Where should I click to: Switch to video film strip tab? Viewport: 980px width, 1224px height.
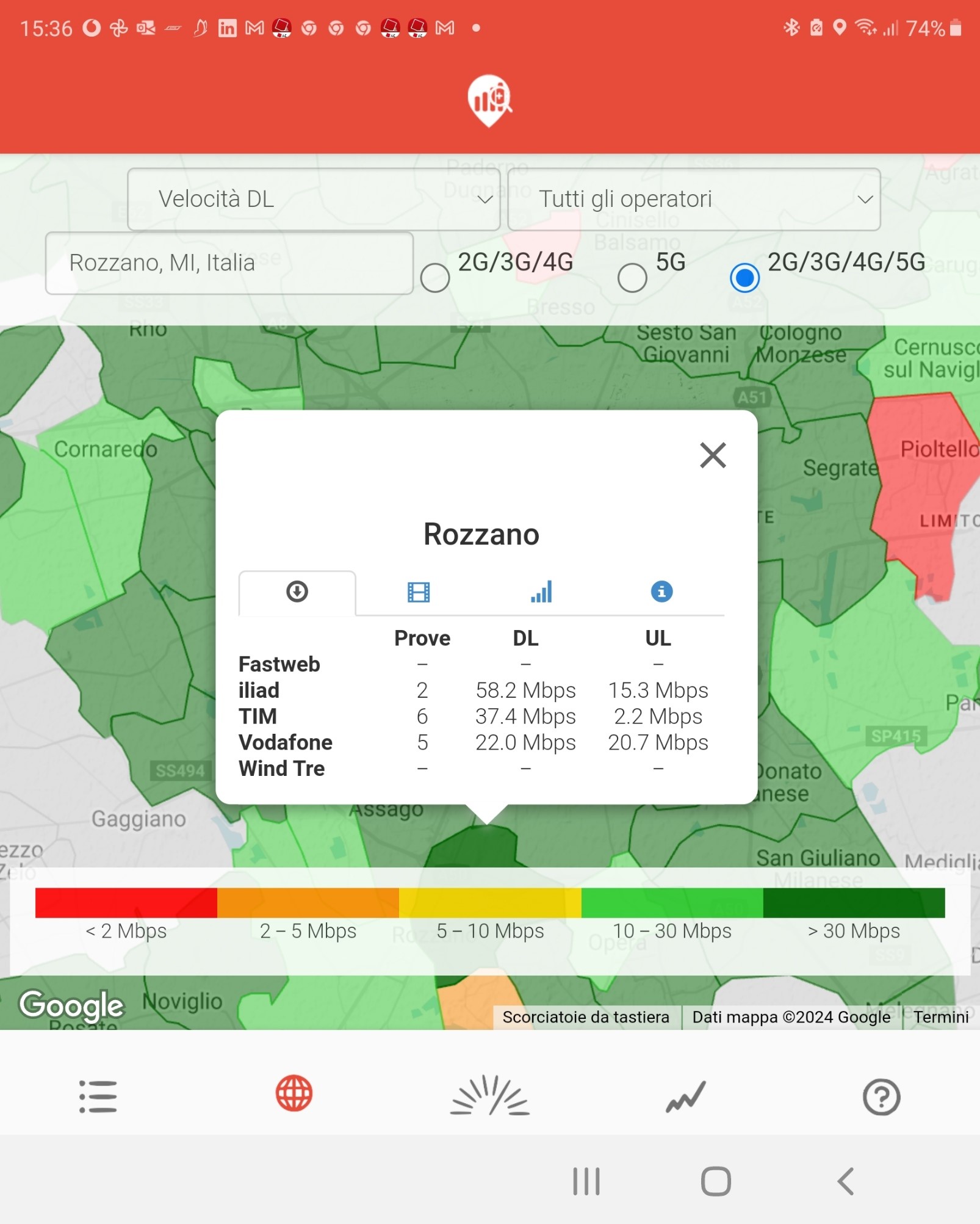point(419,592)
